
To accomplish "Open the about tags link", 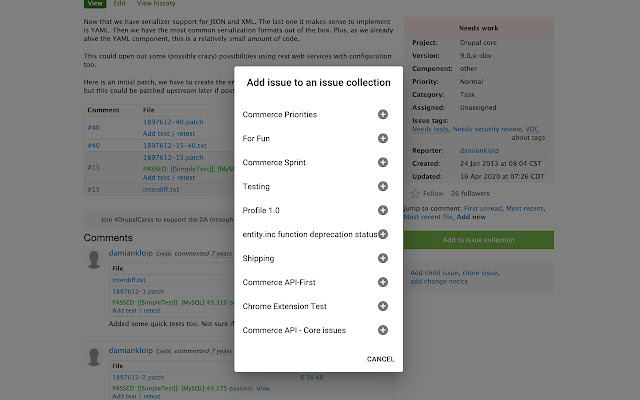I will tap(528, 138).
